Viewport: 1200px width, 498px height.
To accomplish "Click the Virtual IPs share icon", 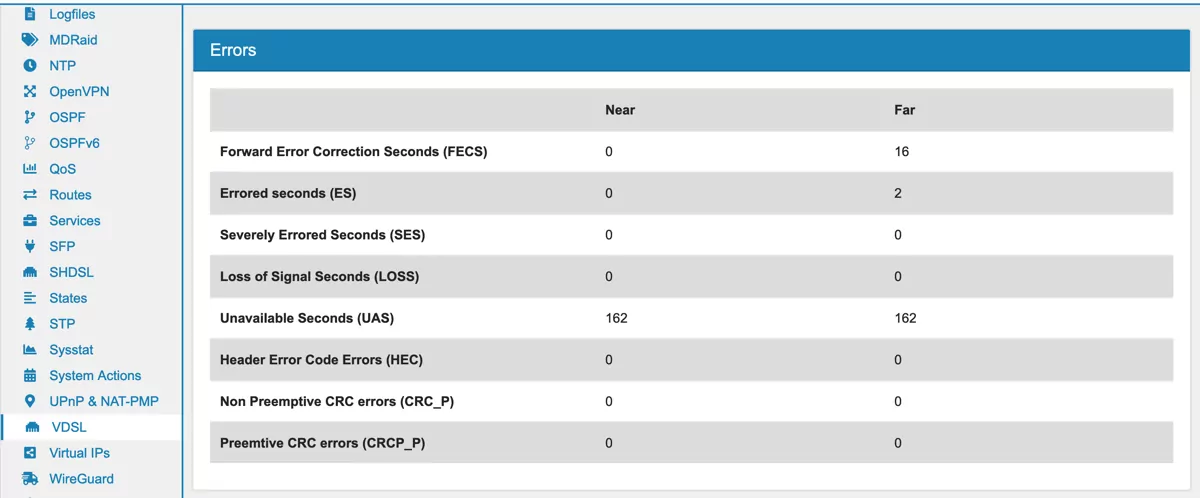I will tap(30, 453).
